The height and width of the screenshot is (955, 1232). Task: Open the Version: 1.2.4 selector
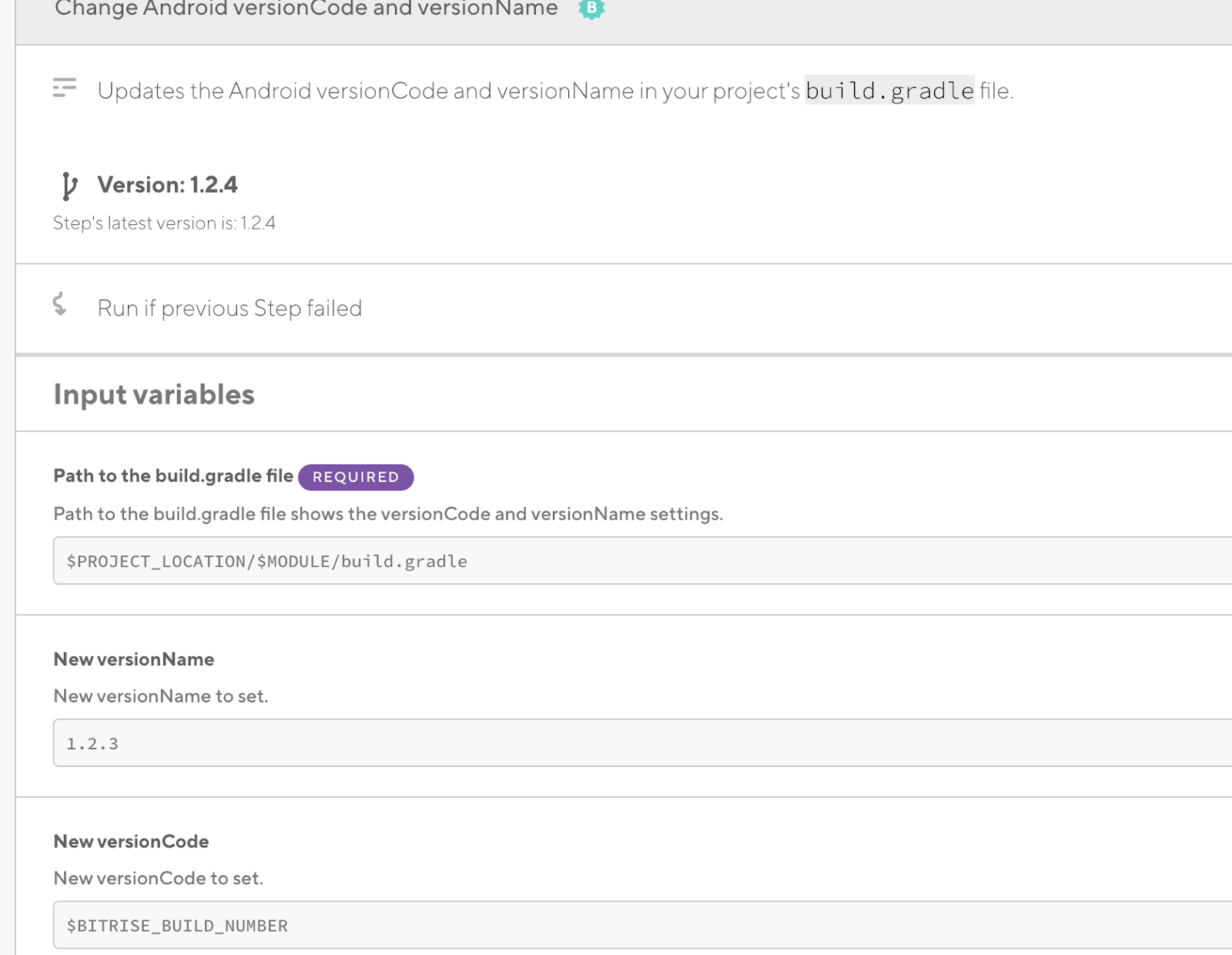pos(167,185)
